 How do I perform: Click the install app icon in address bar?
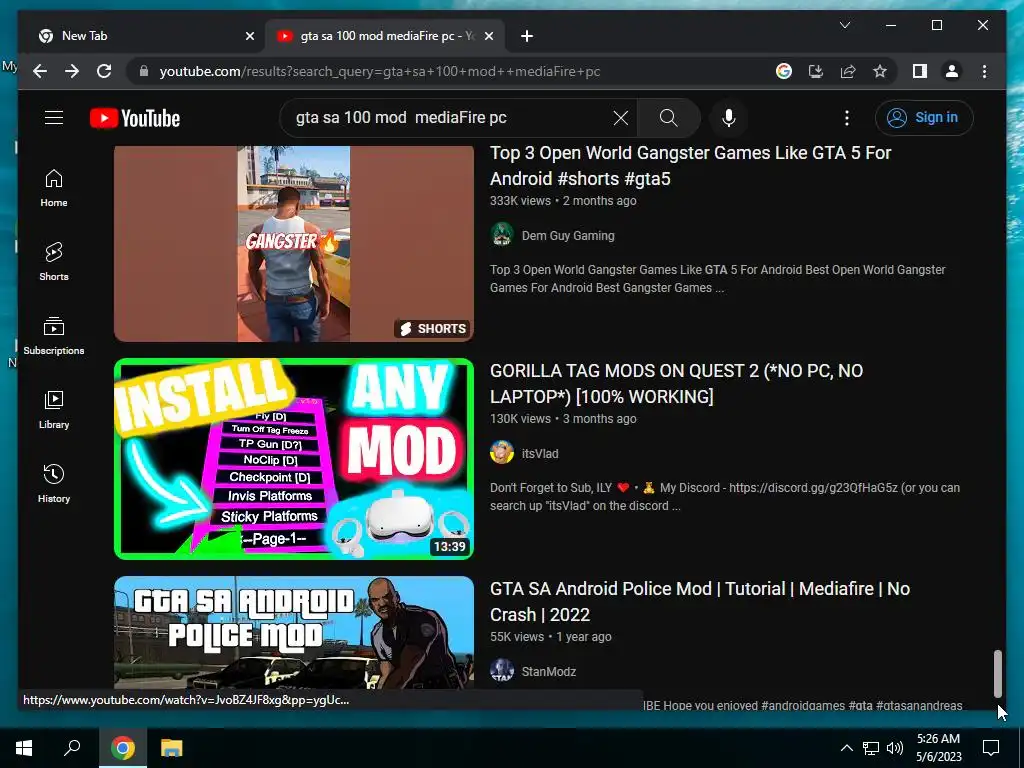tap(816, 71)
